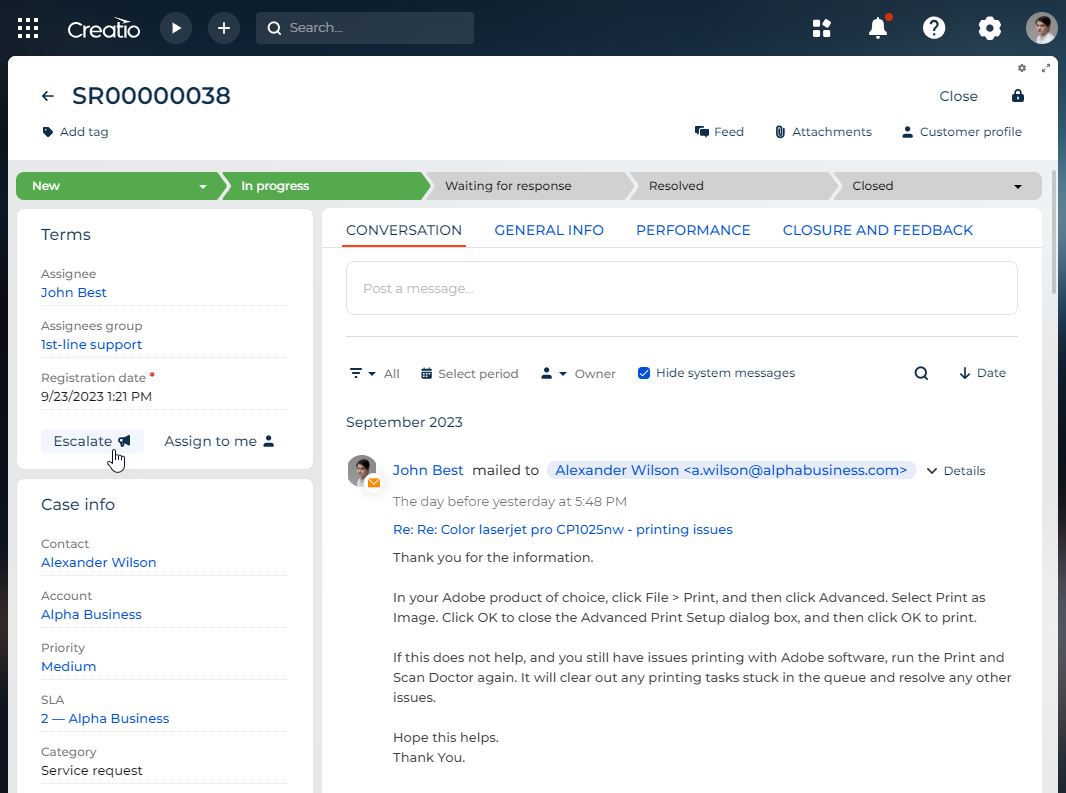Viewport: 1066px width, 793px height.
Task: Click the Registration date value
Action: tap(97, 396)
